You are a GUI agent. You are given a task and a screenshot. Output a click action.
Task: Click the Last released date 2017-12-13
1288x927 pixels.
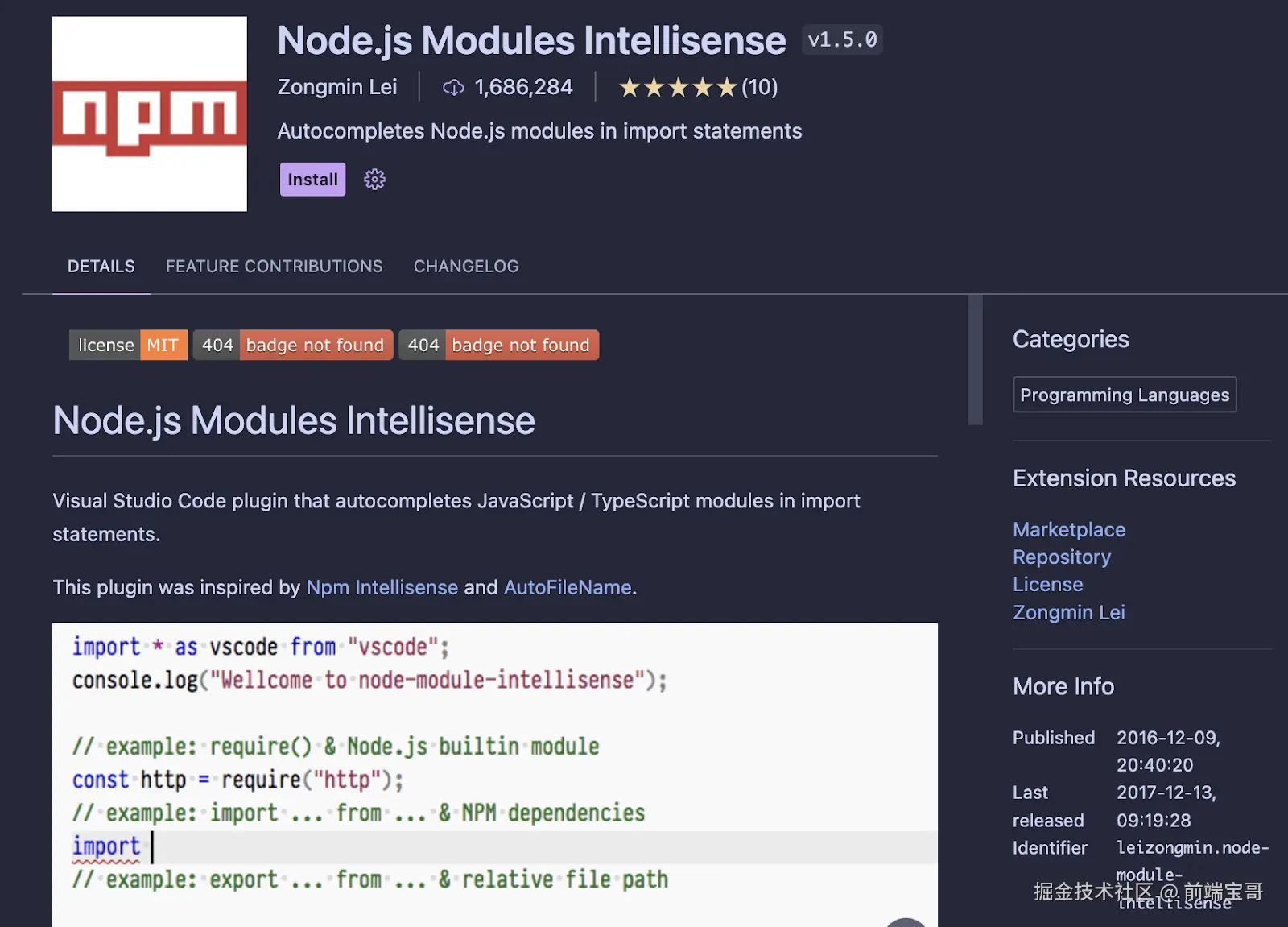[1166, 806]
